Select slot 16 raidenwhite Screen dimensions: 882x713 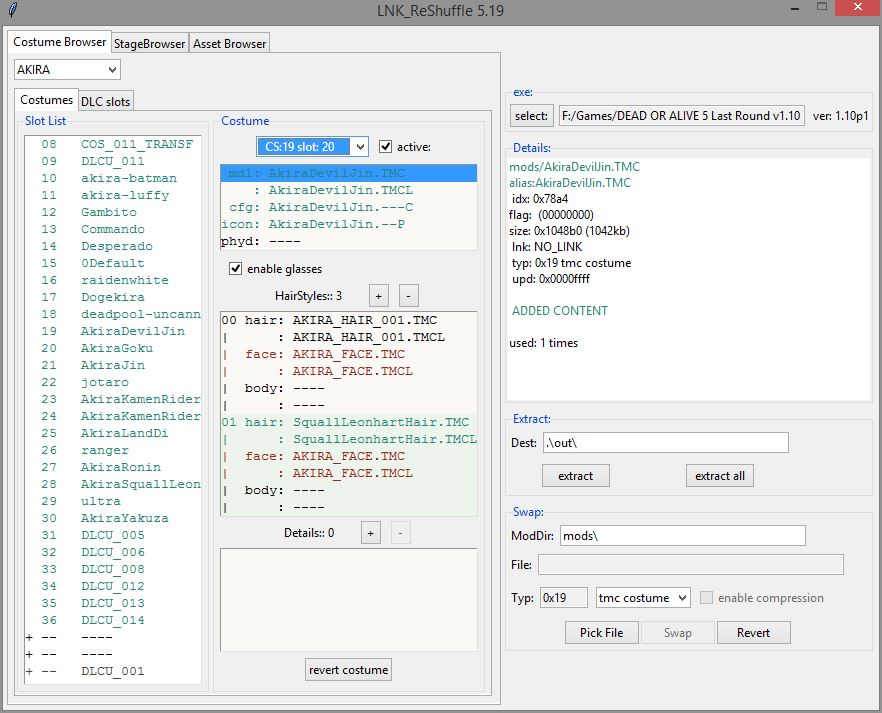pos(112,280)
